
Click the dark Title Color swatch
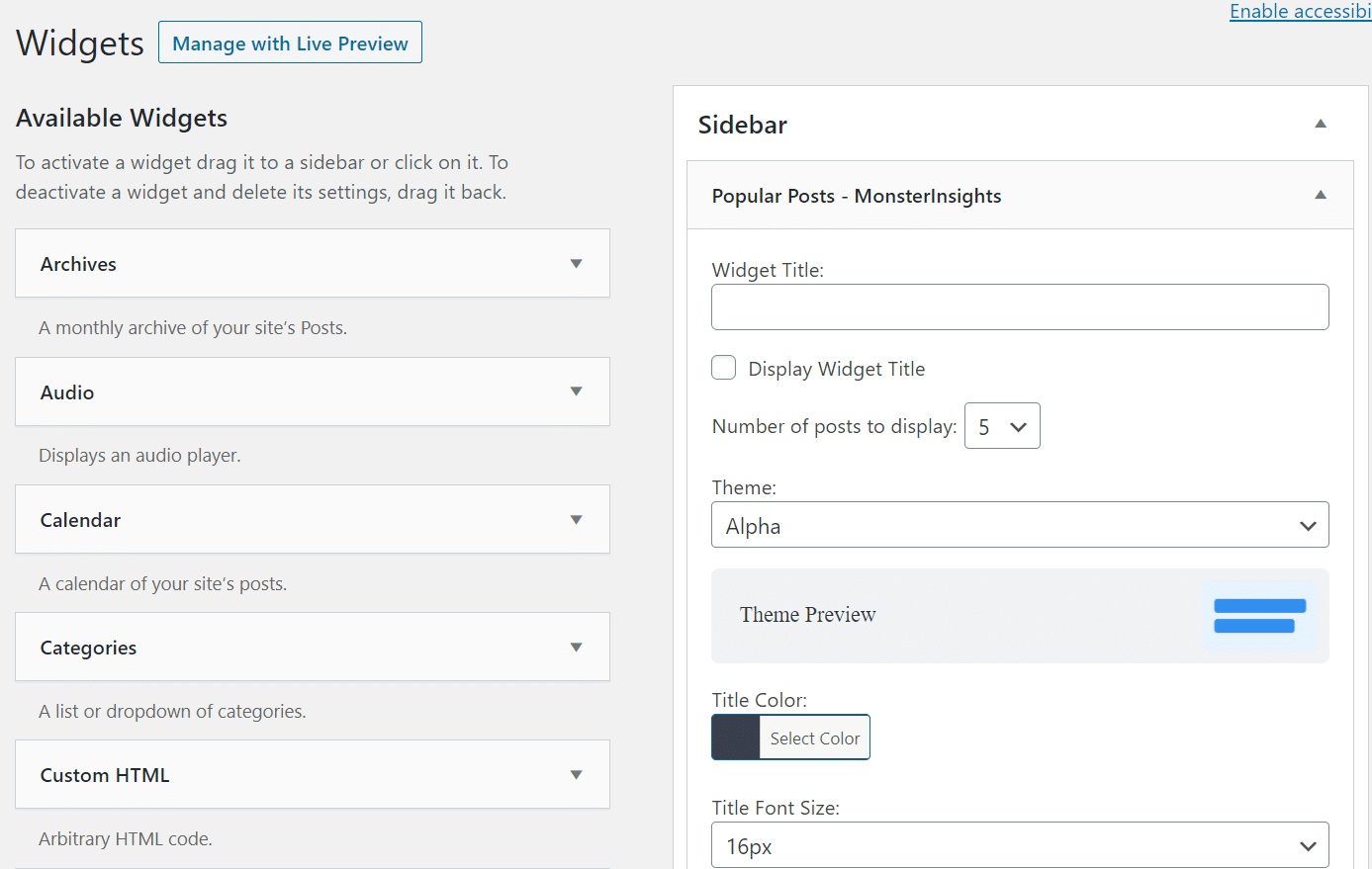(x=733, y=737)
